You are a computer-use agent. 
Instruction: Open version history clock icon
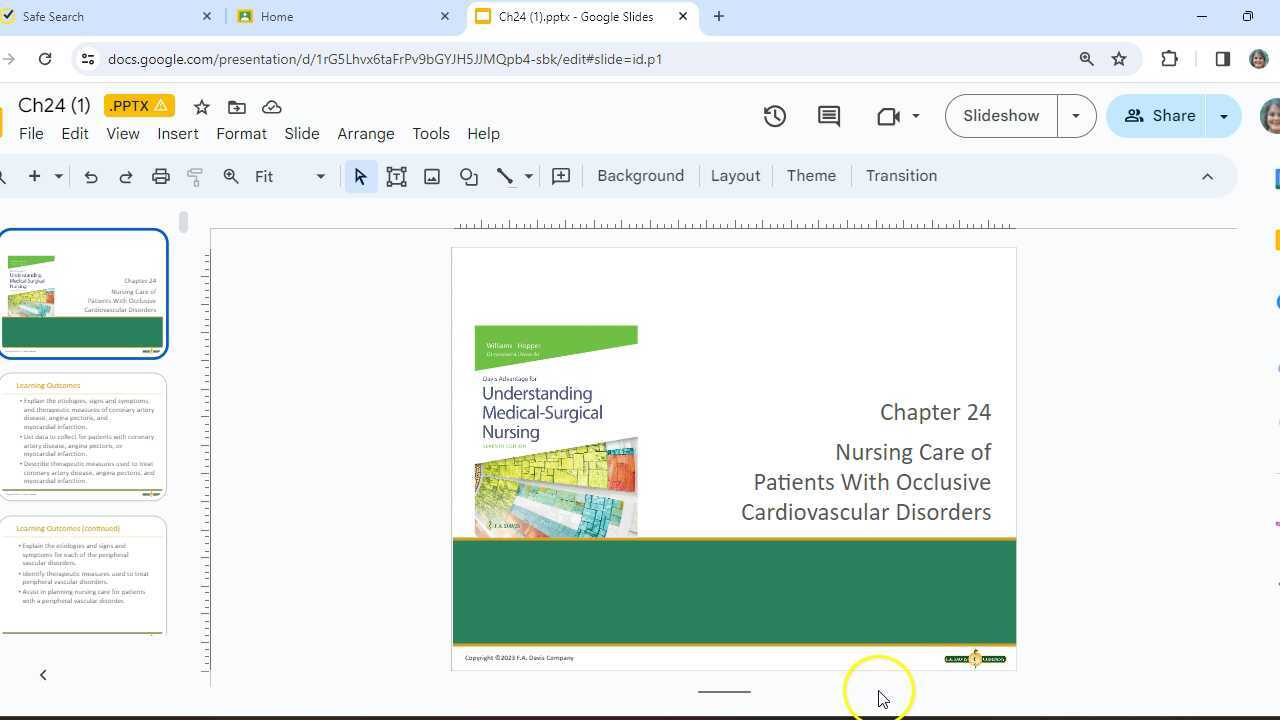(x=774, y=116)
